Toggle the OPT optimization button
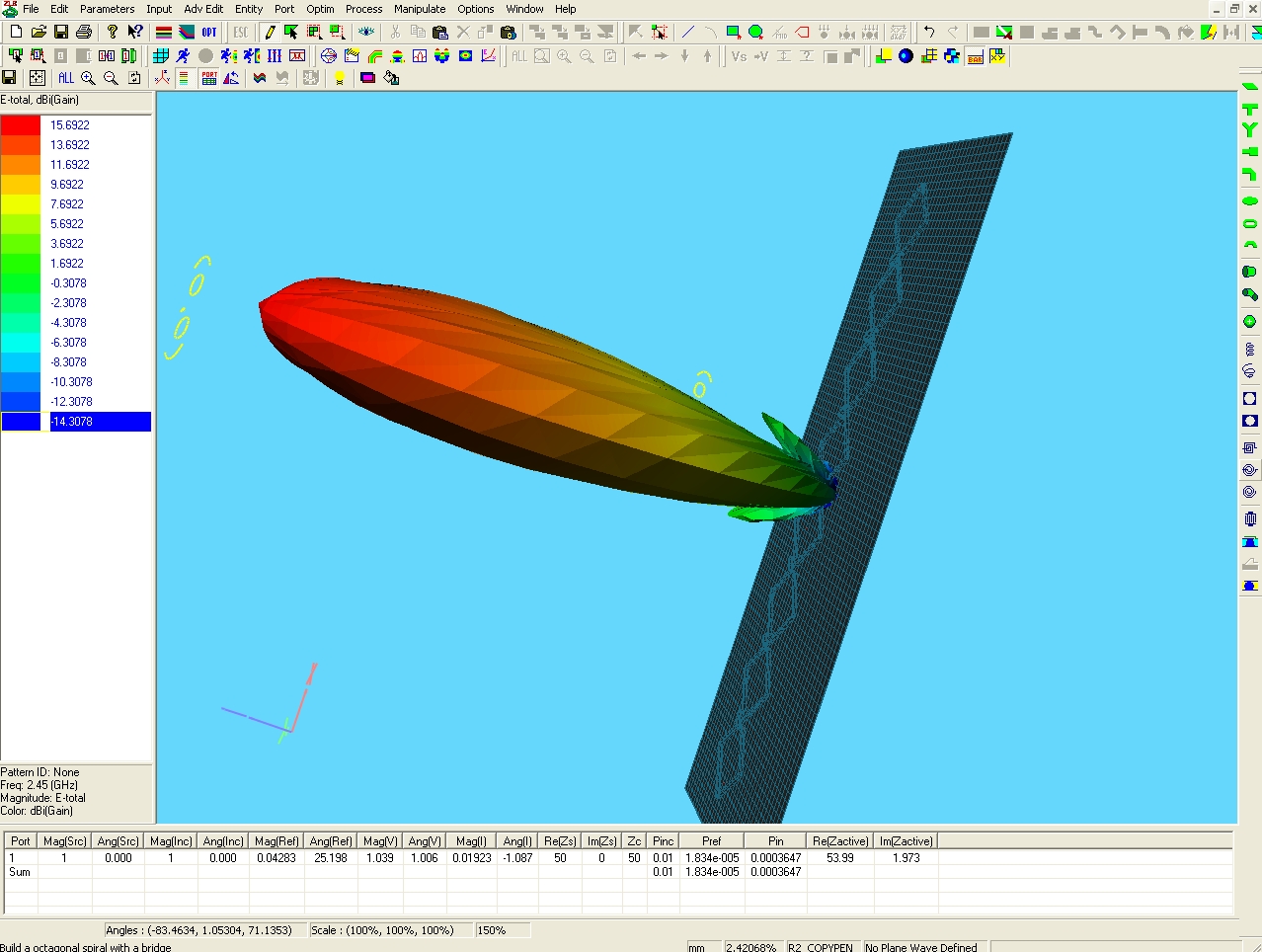 (x=209, y=33)
